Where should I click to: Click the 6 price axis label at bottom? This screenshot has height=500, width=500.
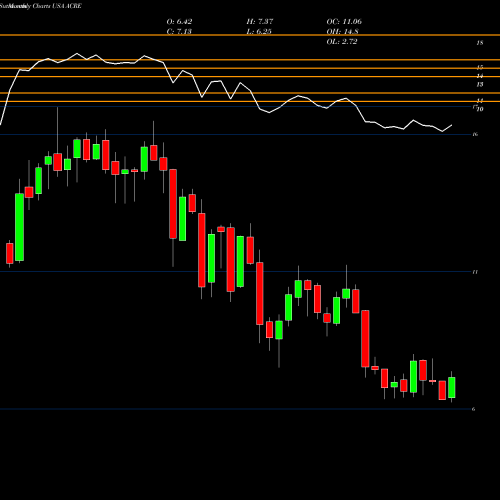473,409
